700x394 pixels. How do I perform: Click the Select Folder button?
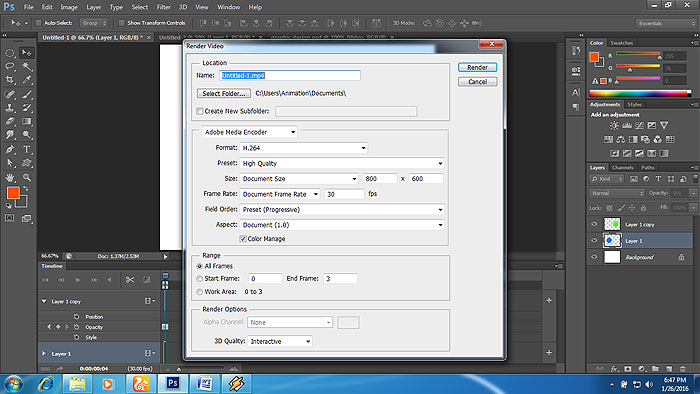click(x=223, y=93)
